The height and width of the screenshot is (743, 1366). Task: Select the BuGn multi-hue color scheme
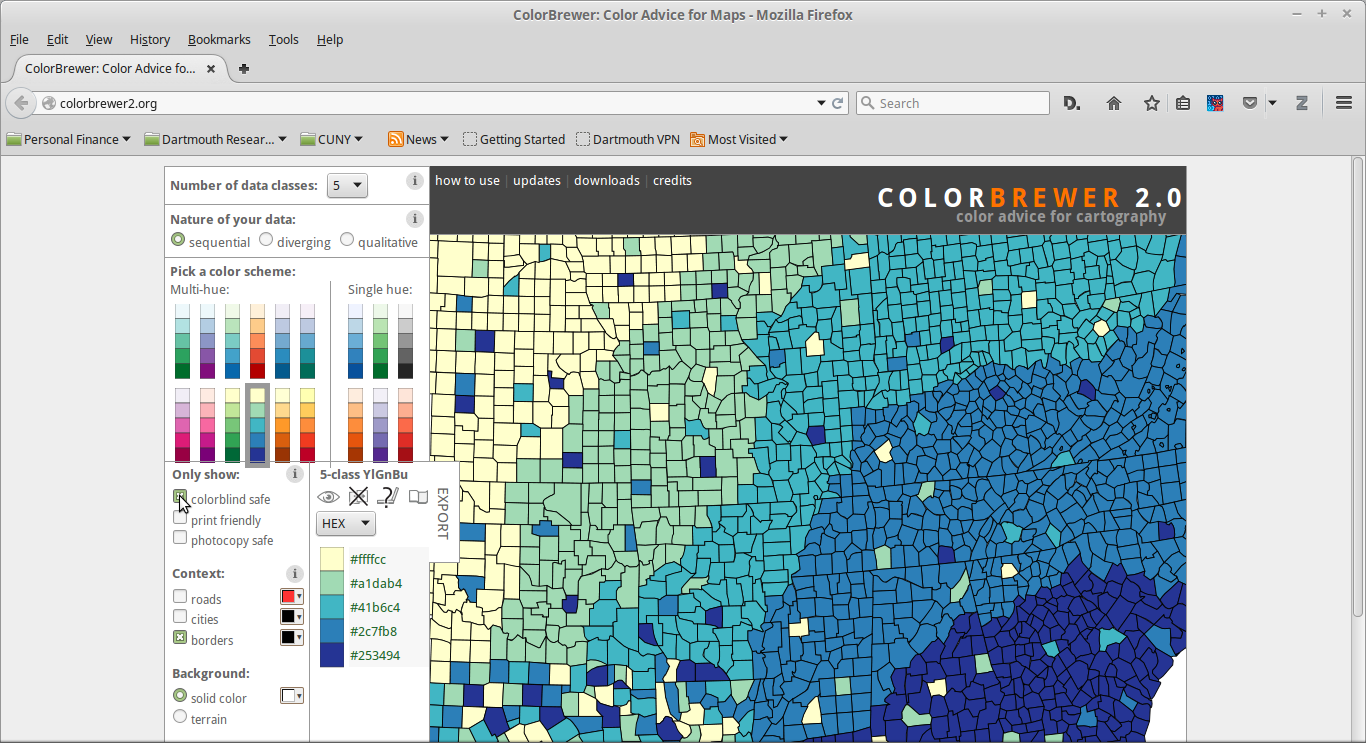182,341
